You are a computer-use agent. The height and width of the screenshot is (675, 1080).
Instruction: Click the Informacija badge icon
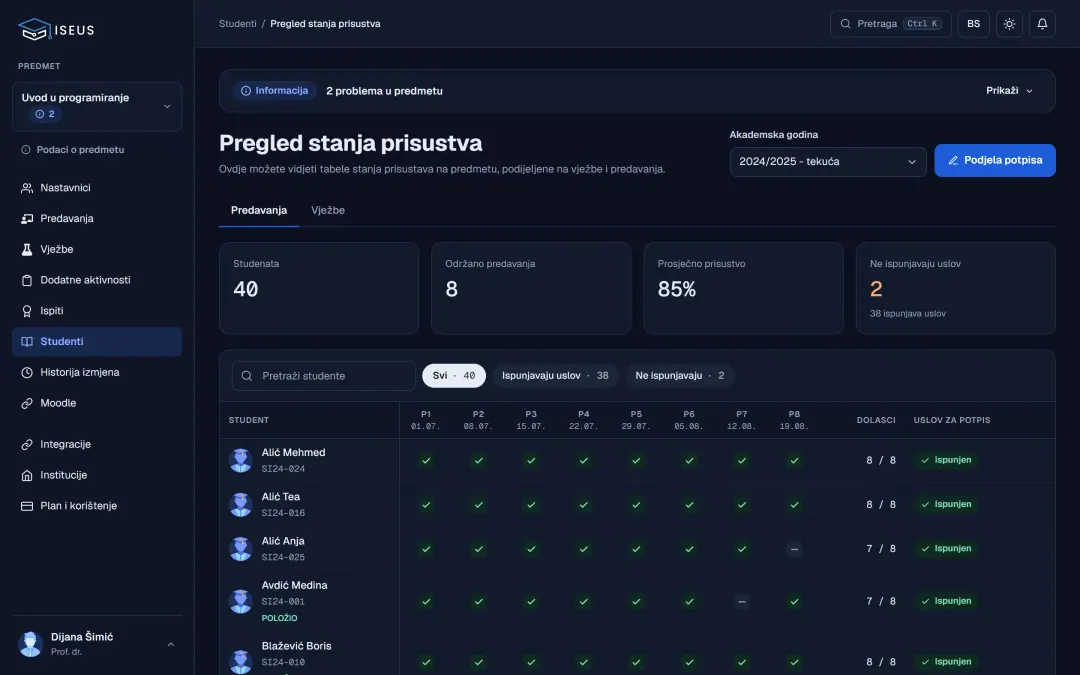[246, 91]
